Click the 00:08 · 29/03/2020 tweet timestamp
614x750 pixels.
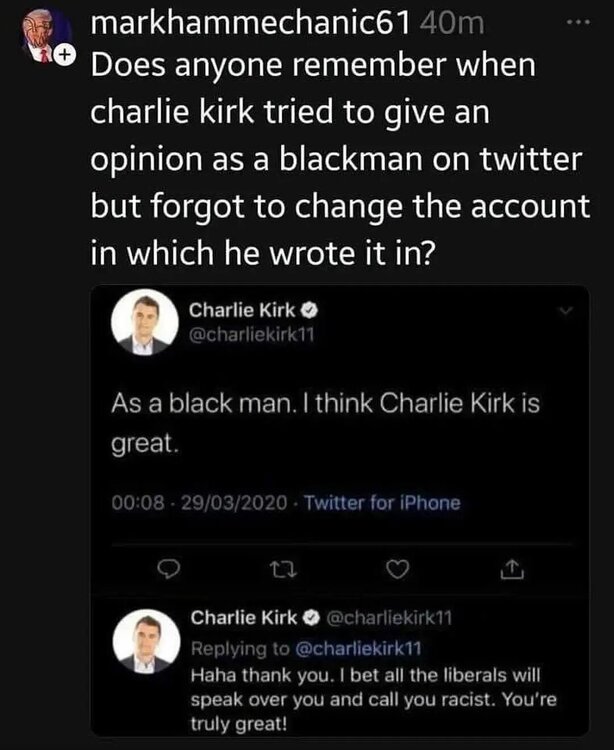click(x=198, y=502)
